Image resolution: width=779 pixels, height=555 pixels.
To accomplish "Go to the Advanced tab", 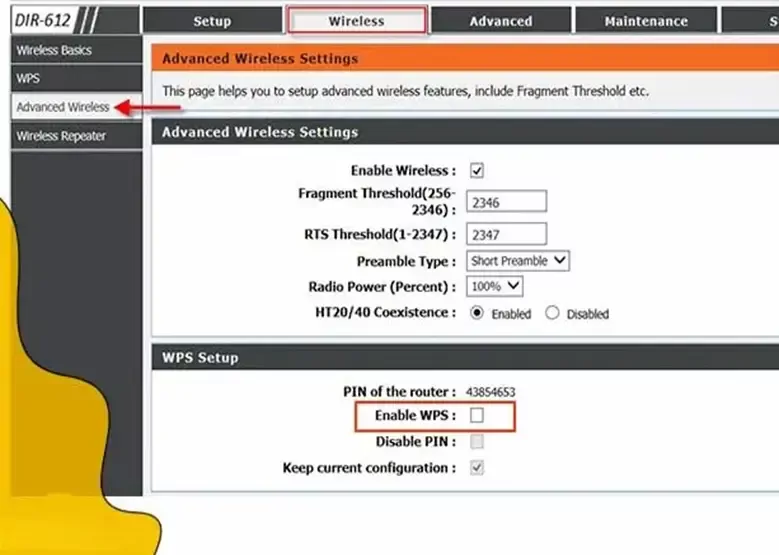I will [x=501, y=21].
